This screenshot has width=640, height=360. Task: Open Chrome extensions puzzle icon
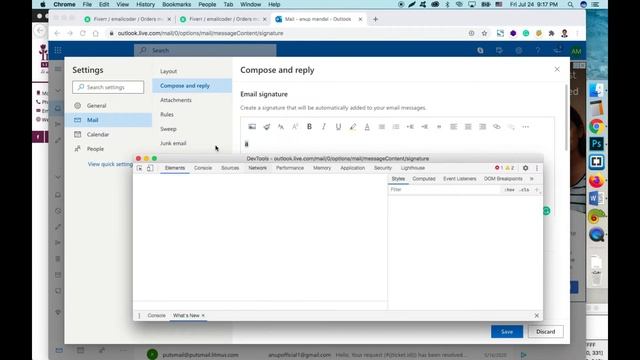(551, 33)
